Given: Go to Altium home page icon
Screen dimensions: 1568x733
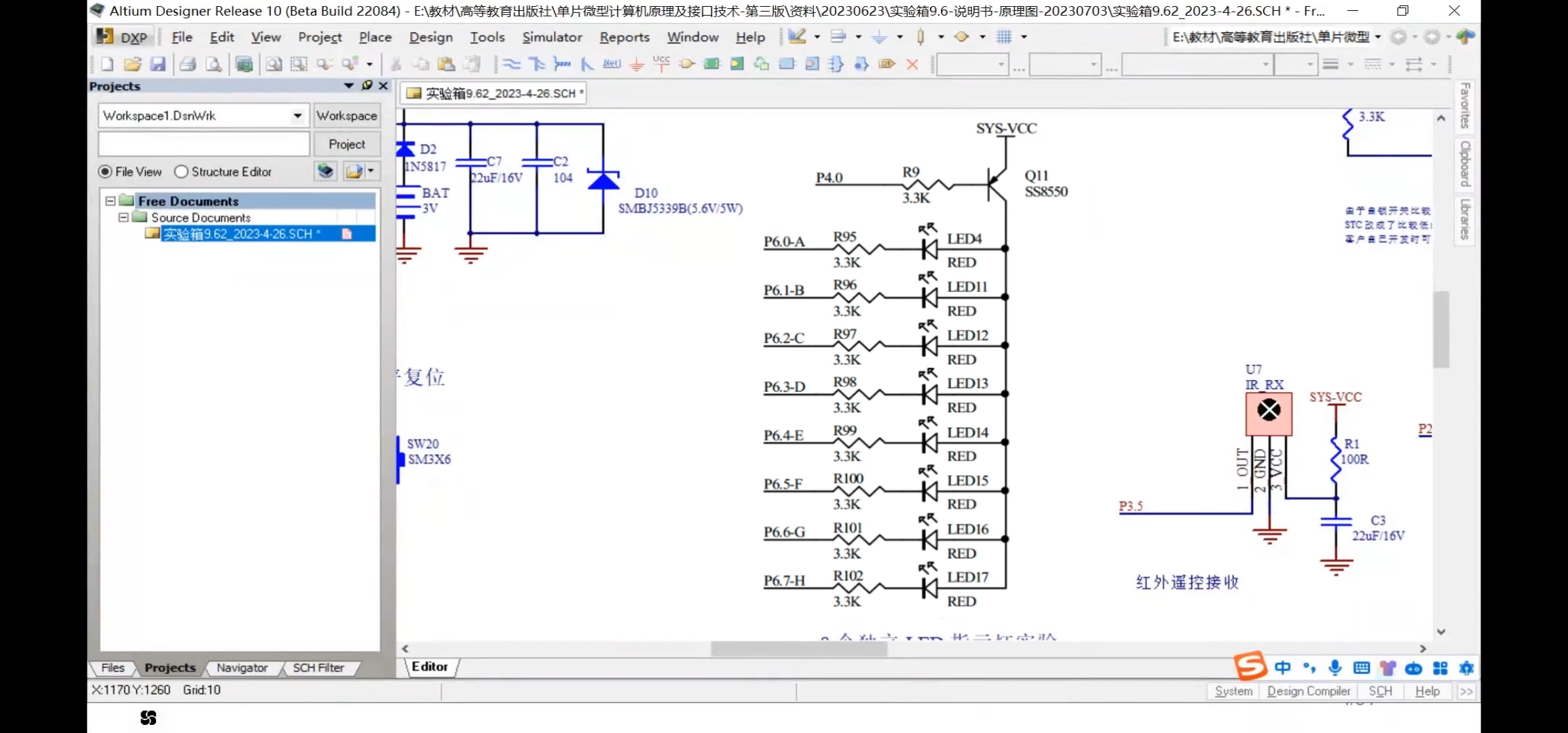Looking at the screenshot, I should point(1466,37).
